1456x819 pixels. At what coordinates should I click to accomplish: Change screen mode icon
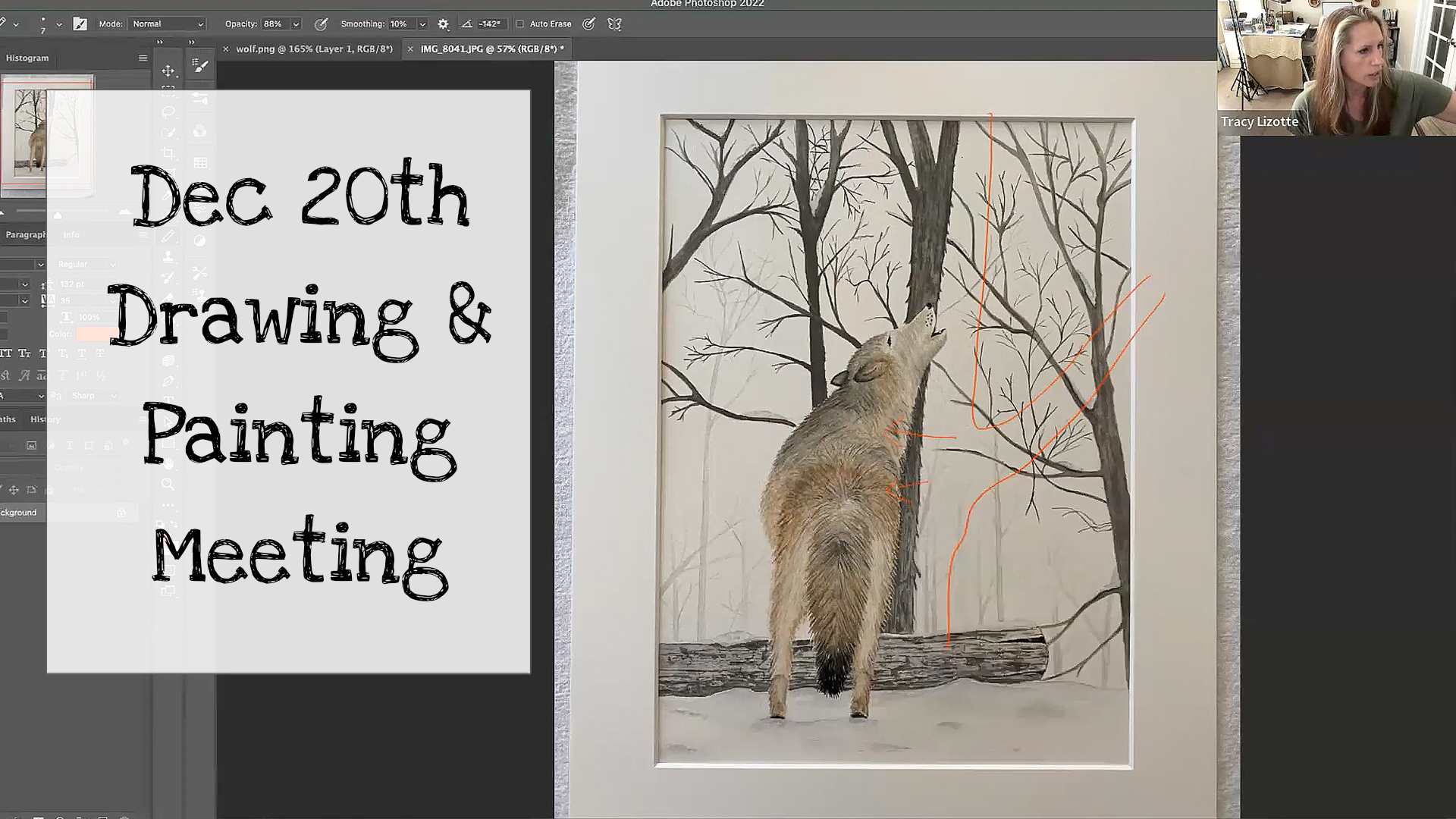coord(168,591)
